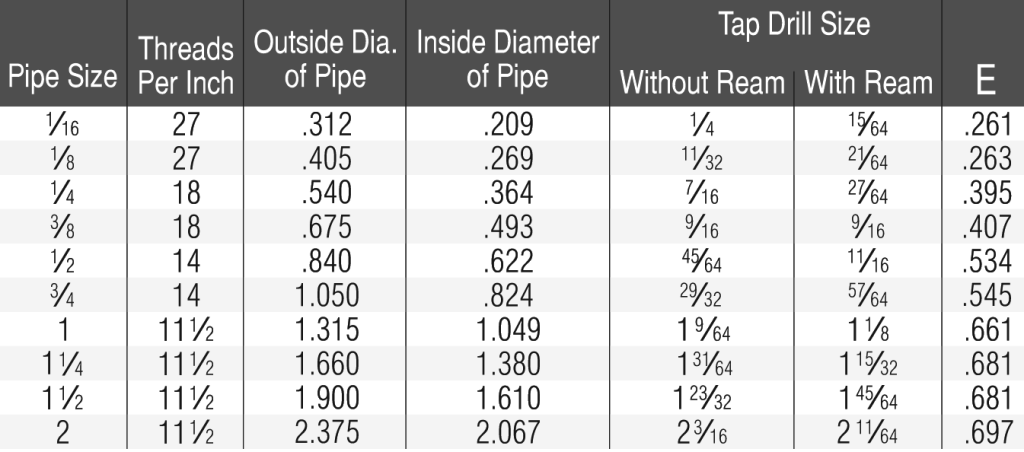Click the With Ream subheader
Viewport: 1024px width, 452px height.
[x=868, y=82]
